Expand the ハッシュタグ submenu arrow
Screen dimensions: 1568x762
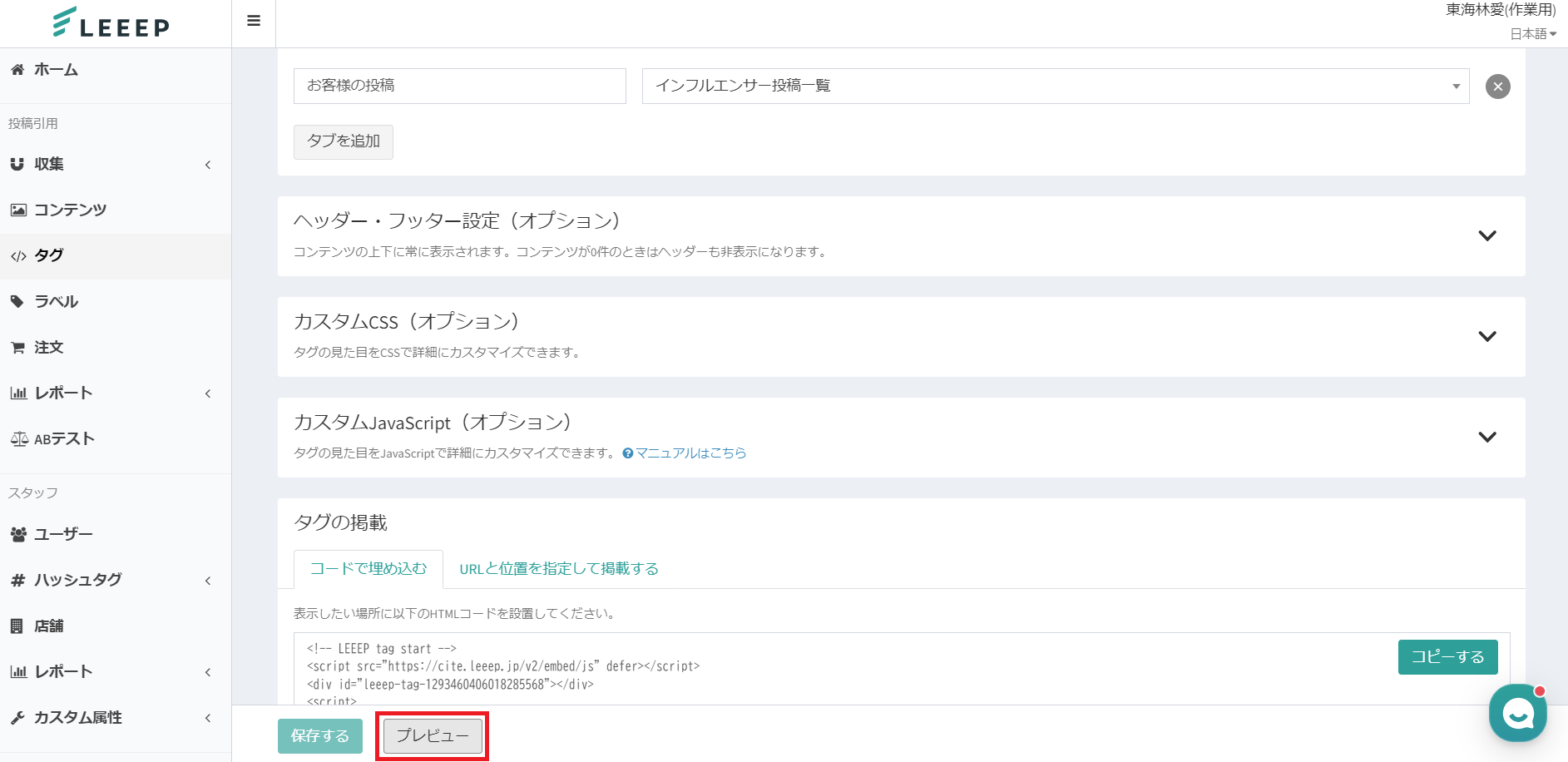coord(208,581)
